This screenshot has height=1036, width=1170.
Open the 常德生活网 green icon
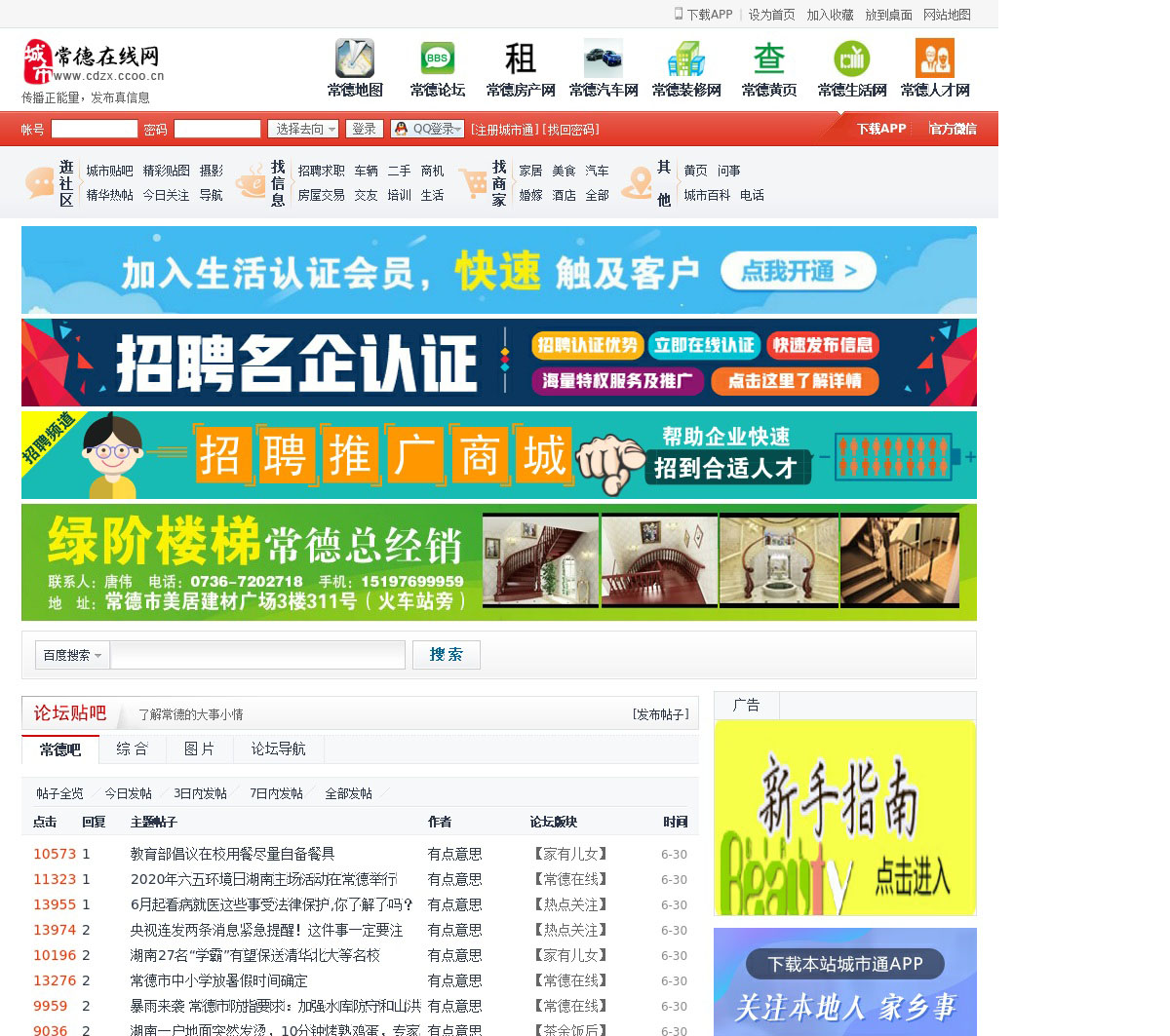point(852,58)
